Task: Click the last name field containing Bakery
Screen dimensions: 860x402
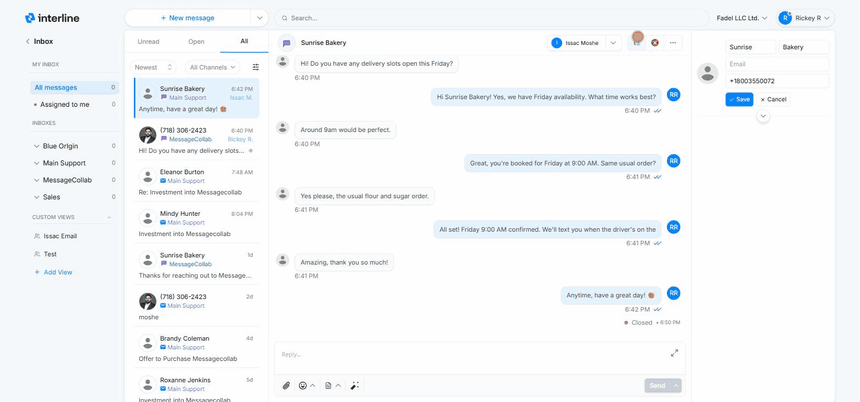Action: (804, 47)
